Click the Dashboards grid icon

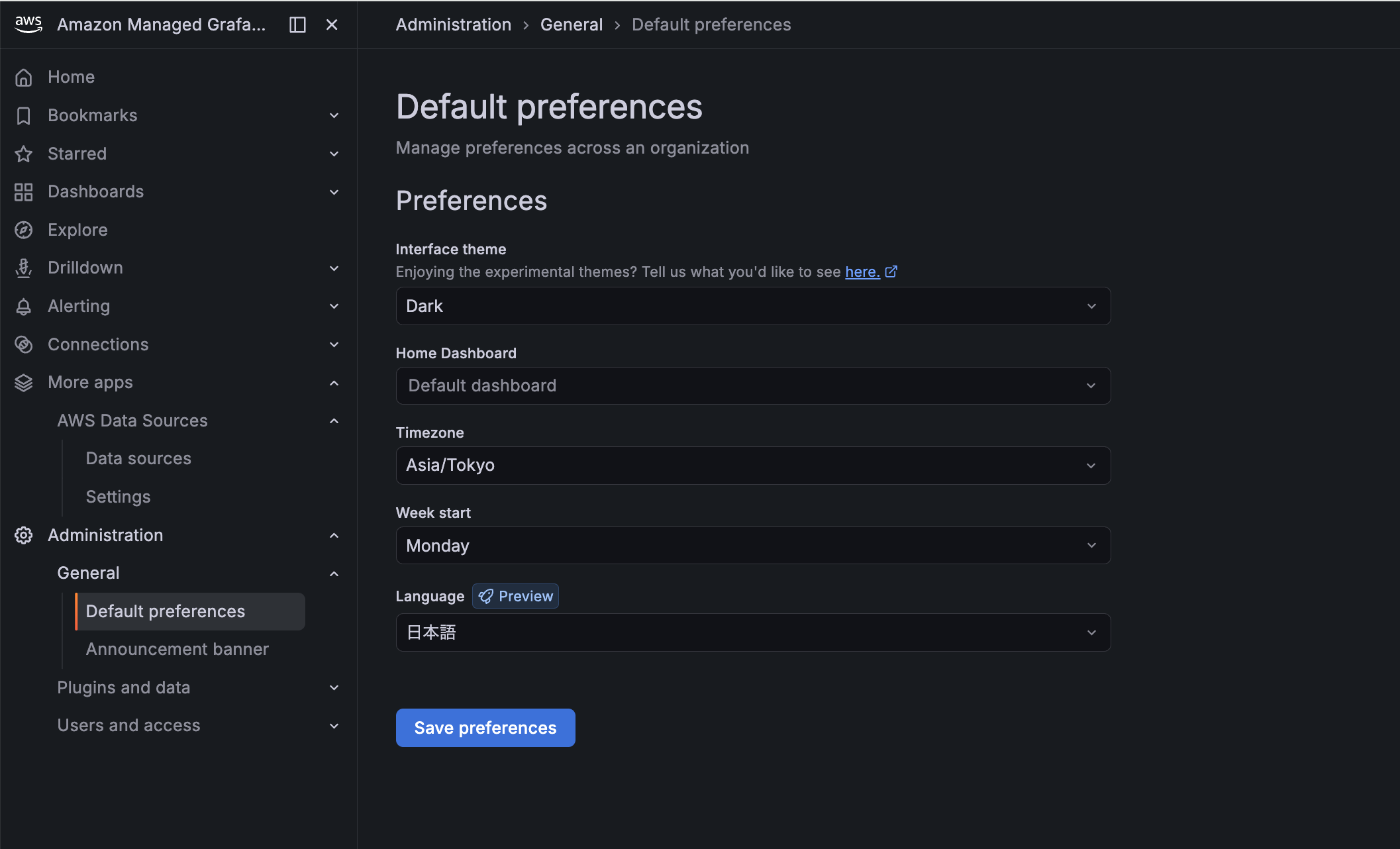click(24, 192)
